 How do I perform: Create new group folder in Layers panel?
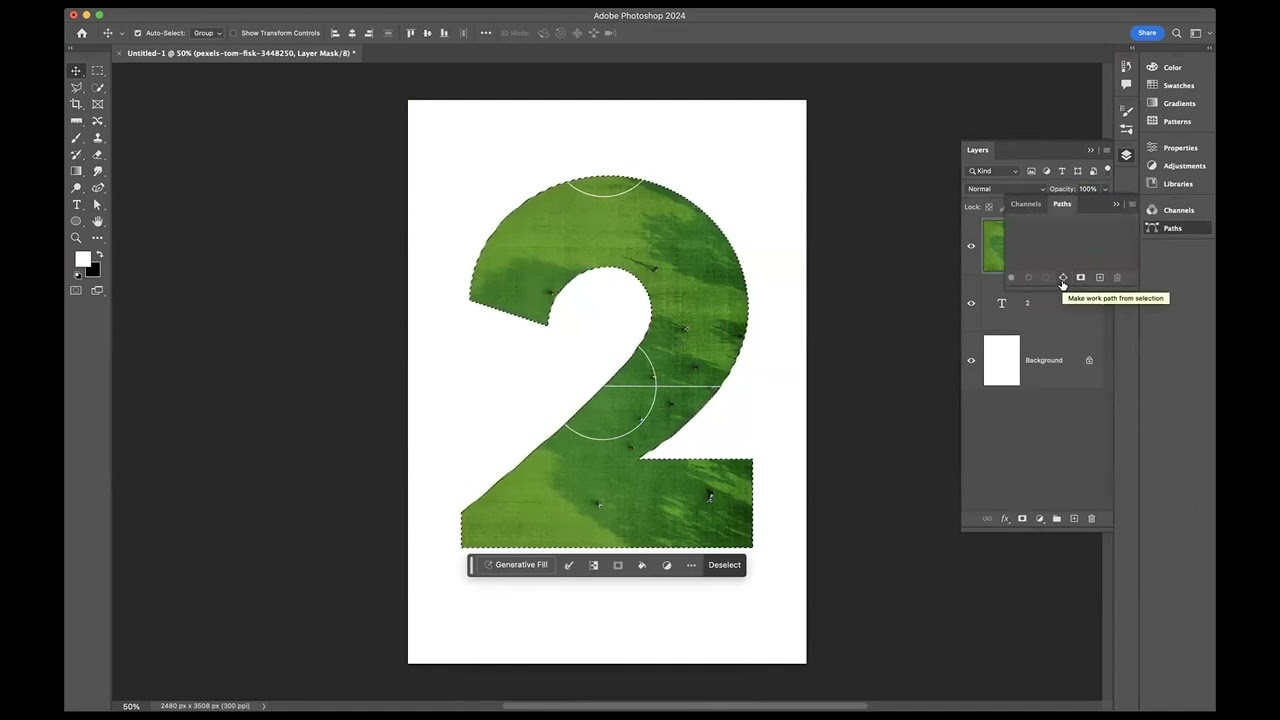coord(1057,519)
